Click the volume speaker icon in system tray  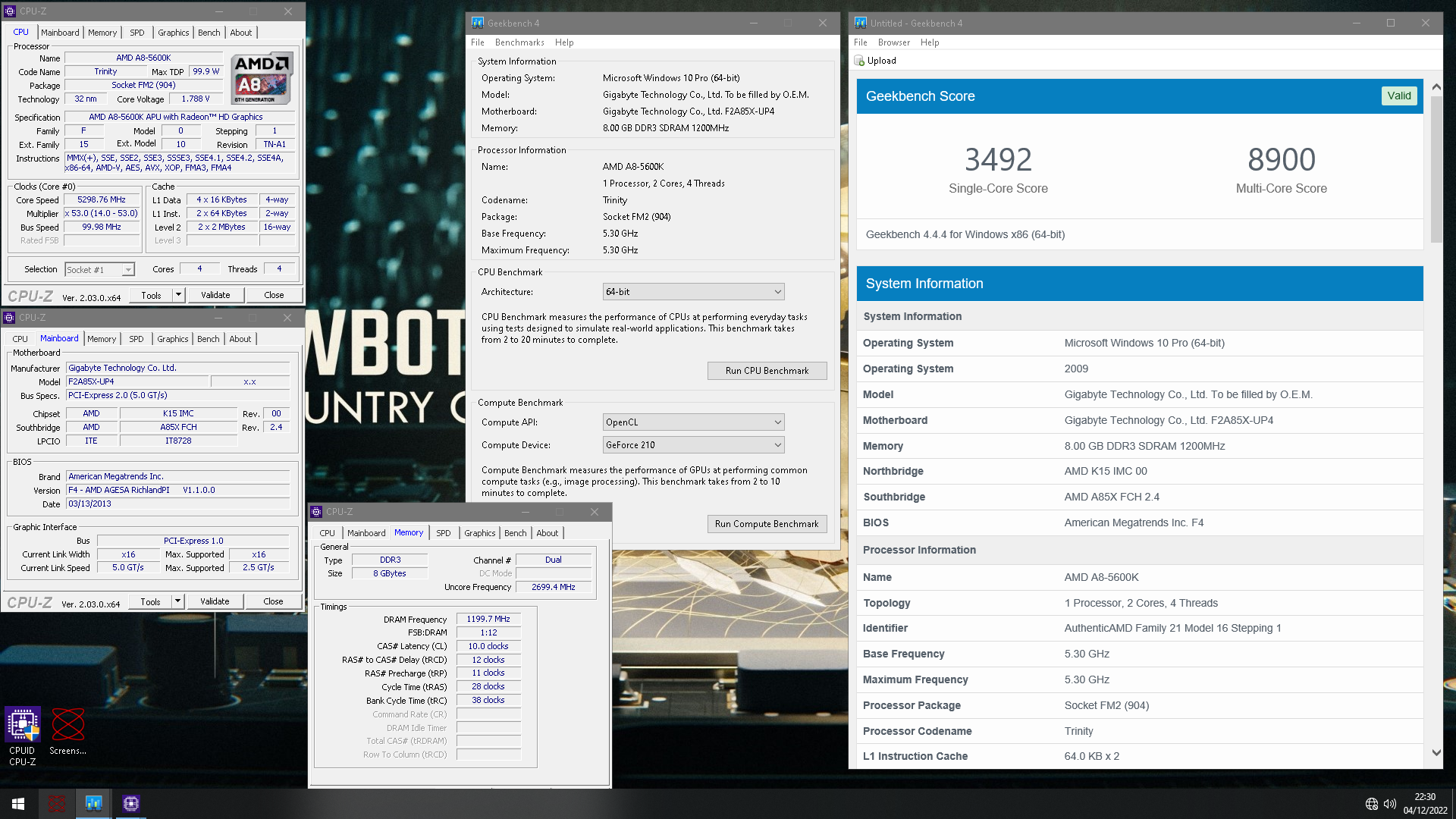pyautogui.click(x=1389, y=804)
